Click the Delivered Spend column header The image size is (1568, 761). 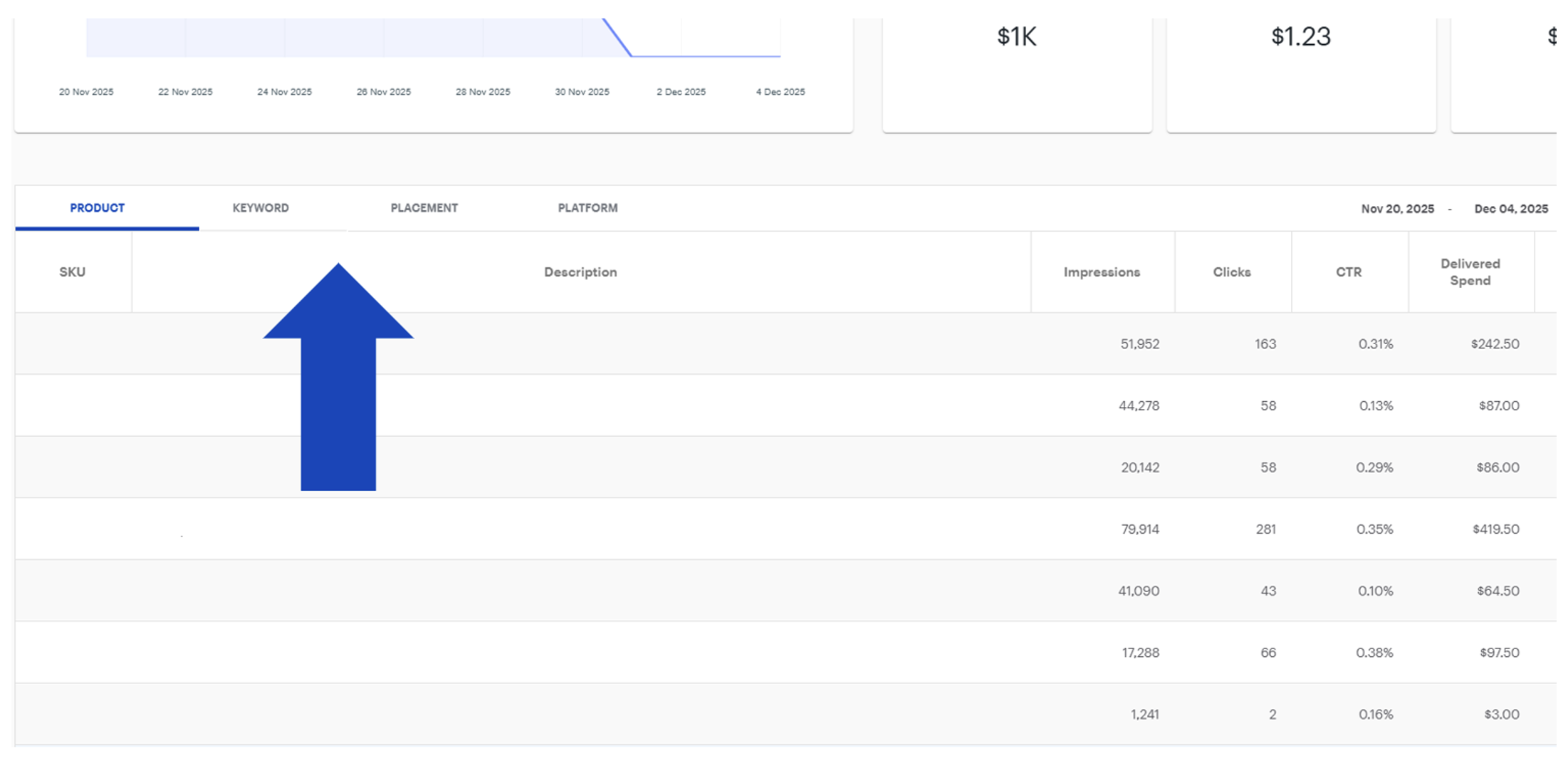pyautogui.click(x=1470, y=272)
